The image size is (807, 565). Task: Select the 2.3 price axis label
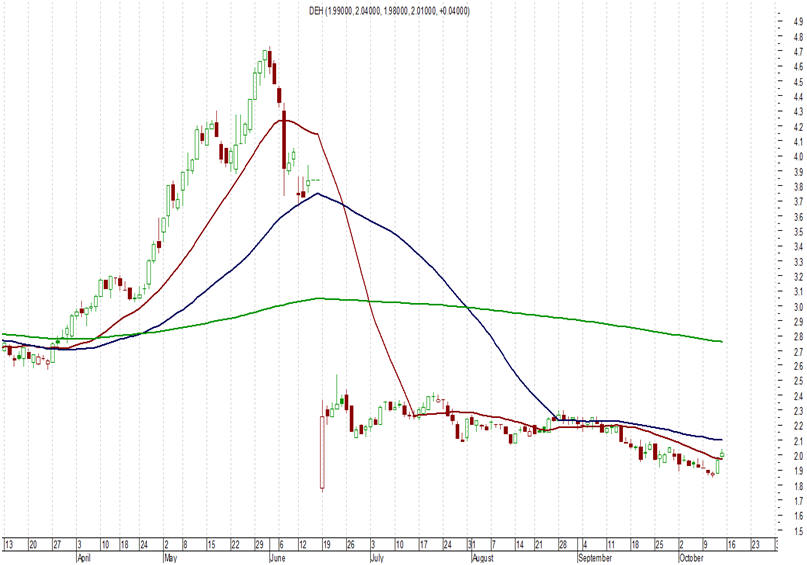tap(798, 411)
